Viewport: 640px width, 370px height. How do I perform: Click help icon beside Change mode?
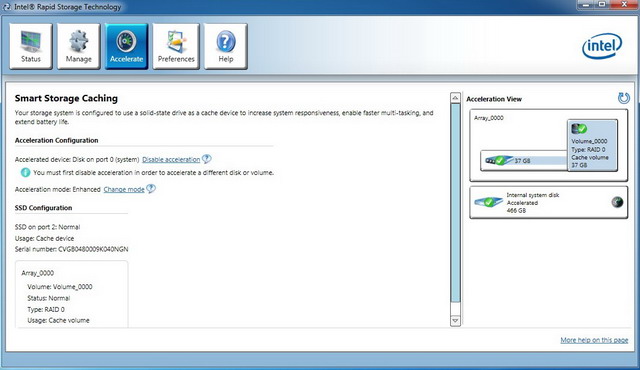pyautogui.click(x=151, y=188)
